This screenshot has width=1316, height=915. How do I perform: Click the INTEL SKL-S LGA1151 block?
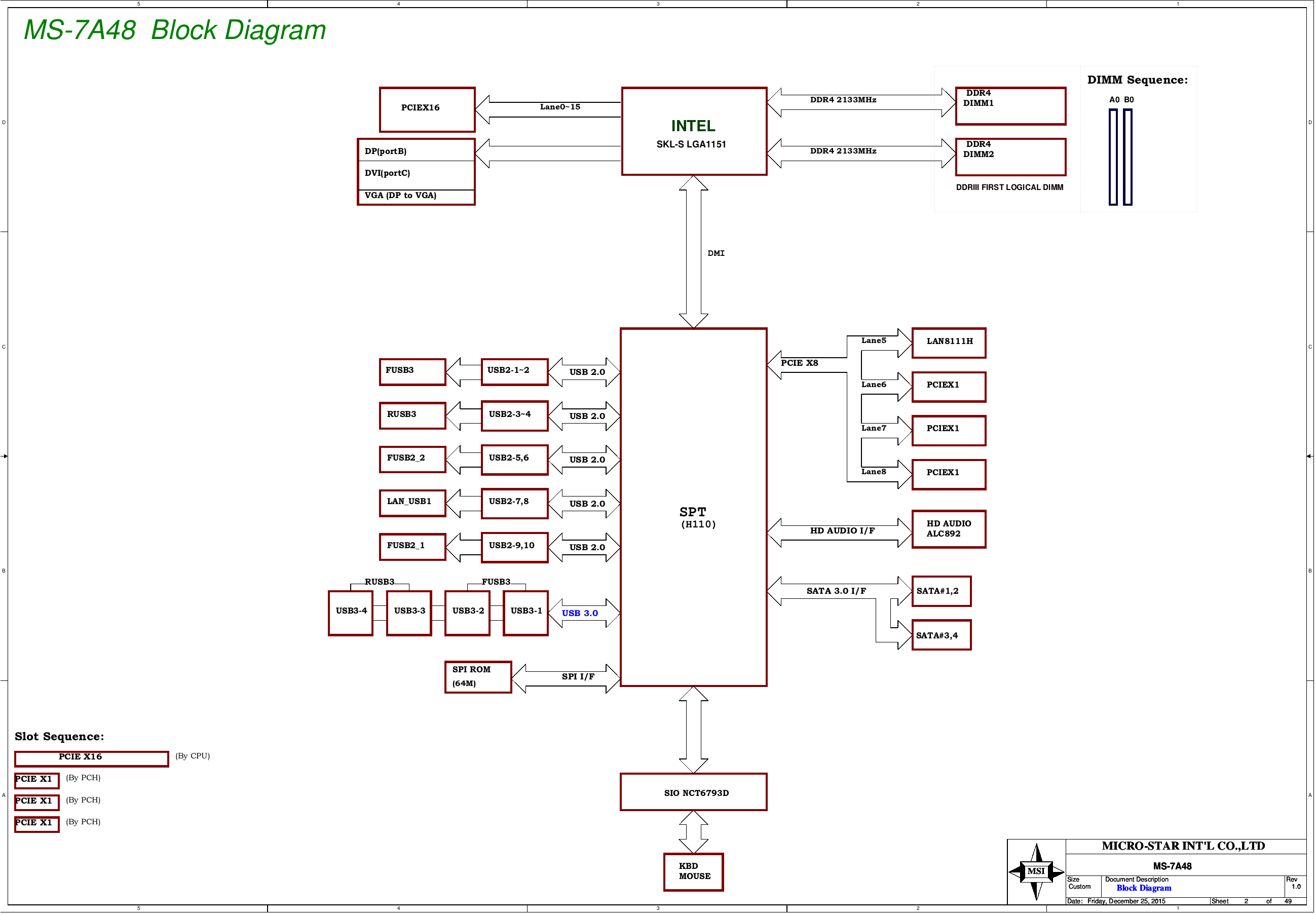coord(694,132)
